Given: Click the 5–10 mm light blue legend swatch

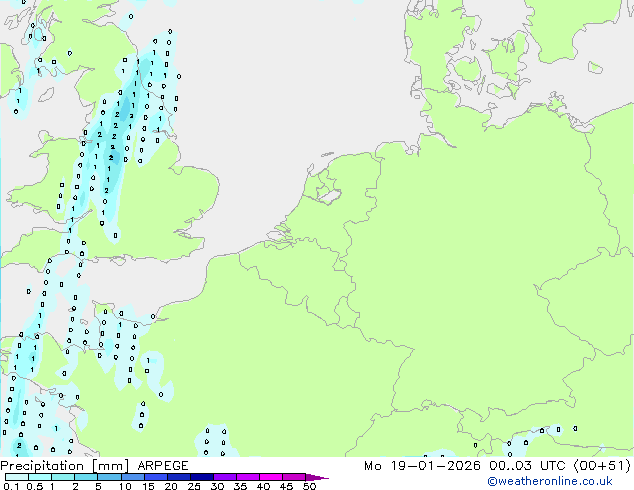Looking at the screenshot, I should tap(109, 477).
